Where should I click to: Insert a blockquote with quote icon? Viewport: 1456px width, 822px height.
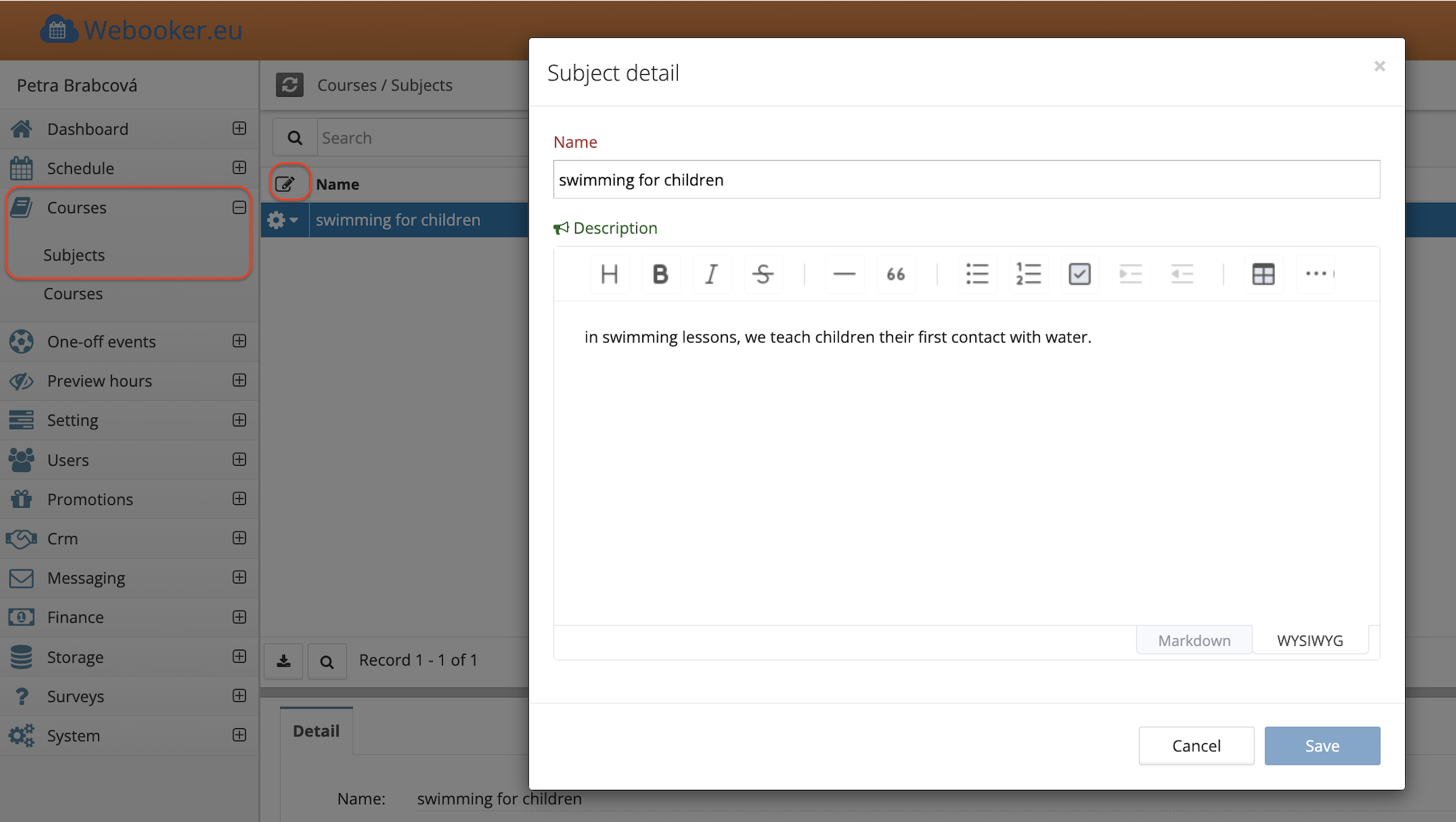click(x=895, y=274)
